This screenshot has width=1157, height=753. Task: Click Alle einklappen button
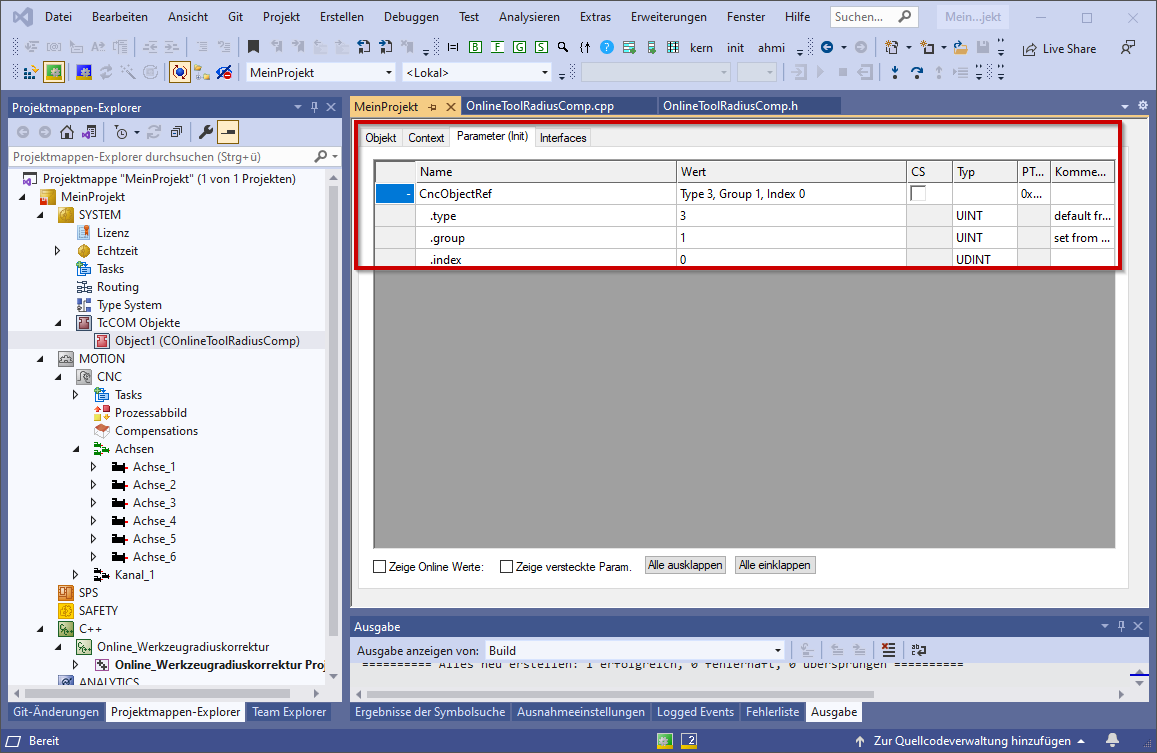(x=775, y=565)
